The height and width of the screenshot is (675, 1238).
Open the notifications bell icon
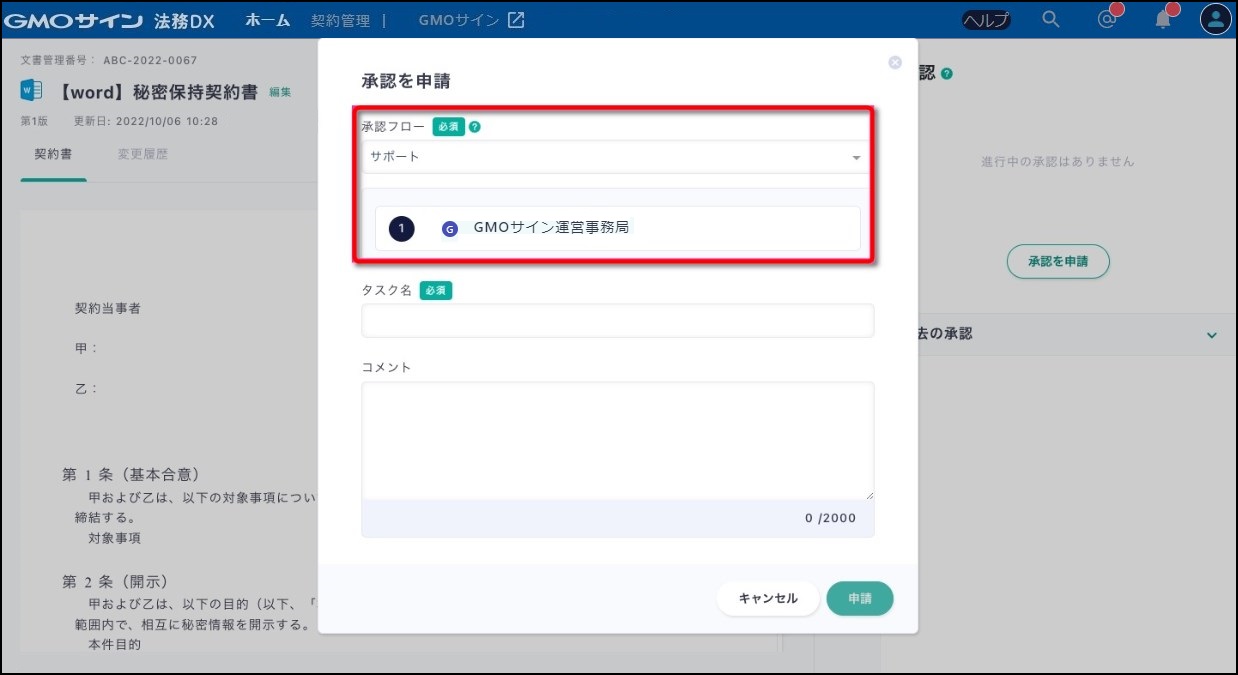pos(1162,19)
